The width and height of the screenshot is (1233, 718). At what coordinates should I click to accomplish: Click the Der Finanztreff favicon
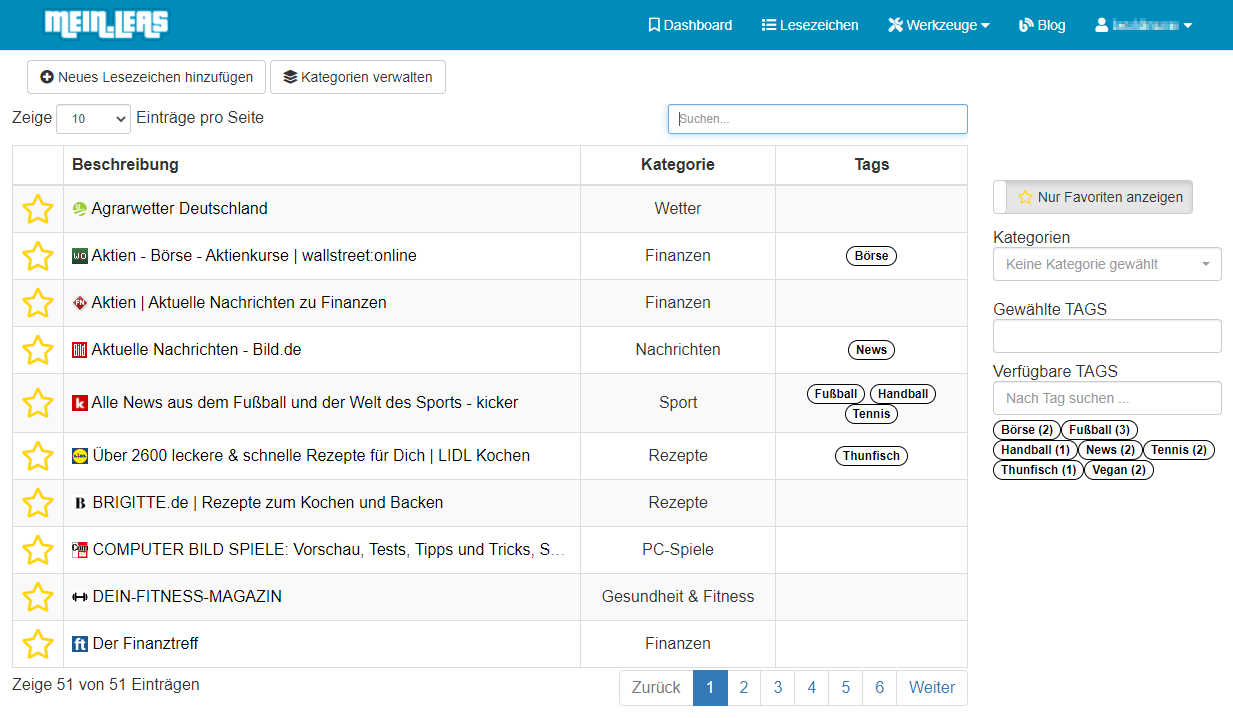click(x=80, y=644)
